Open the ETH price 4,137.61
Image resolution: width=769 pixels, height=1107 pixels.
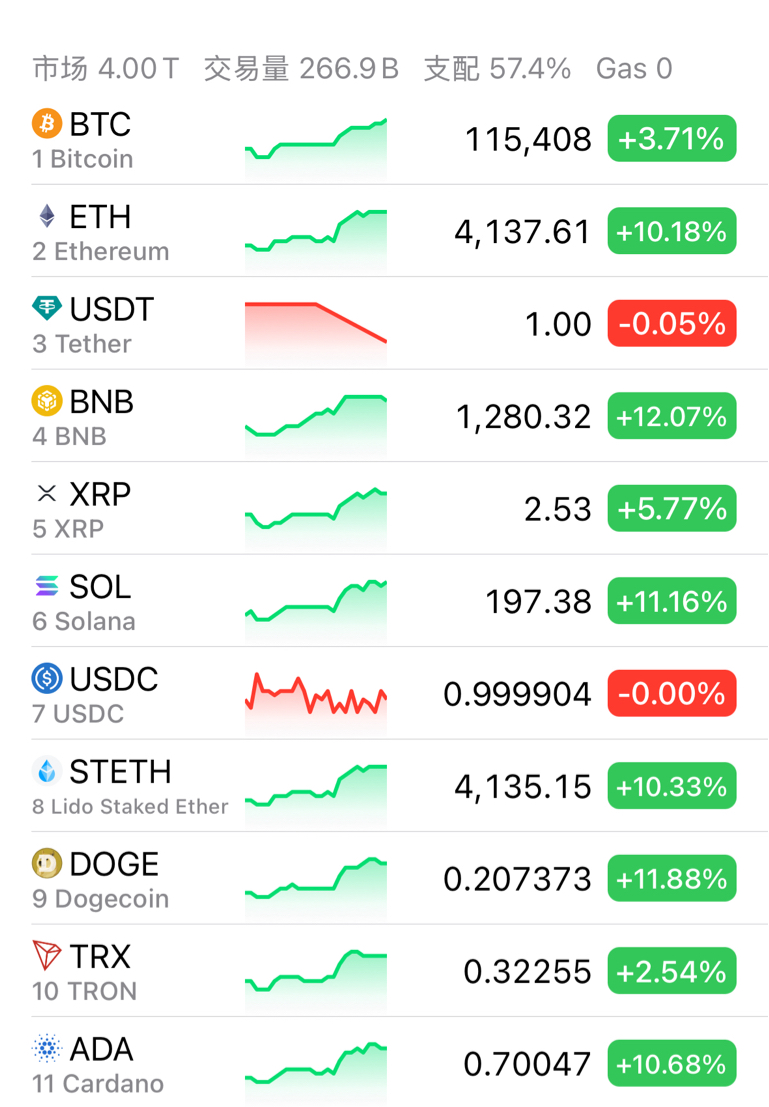(x=522, y=232)
